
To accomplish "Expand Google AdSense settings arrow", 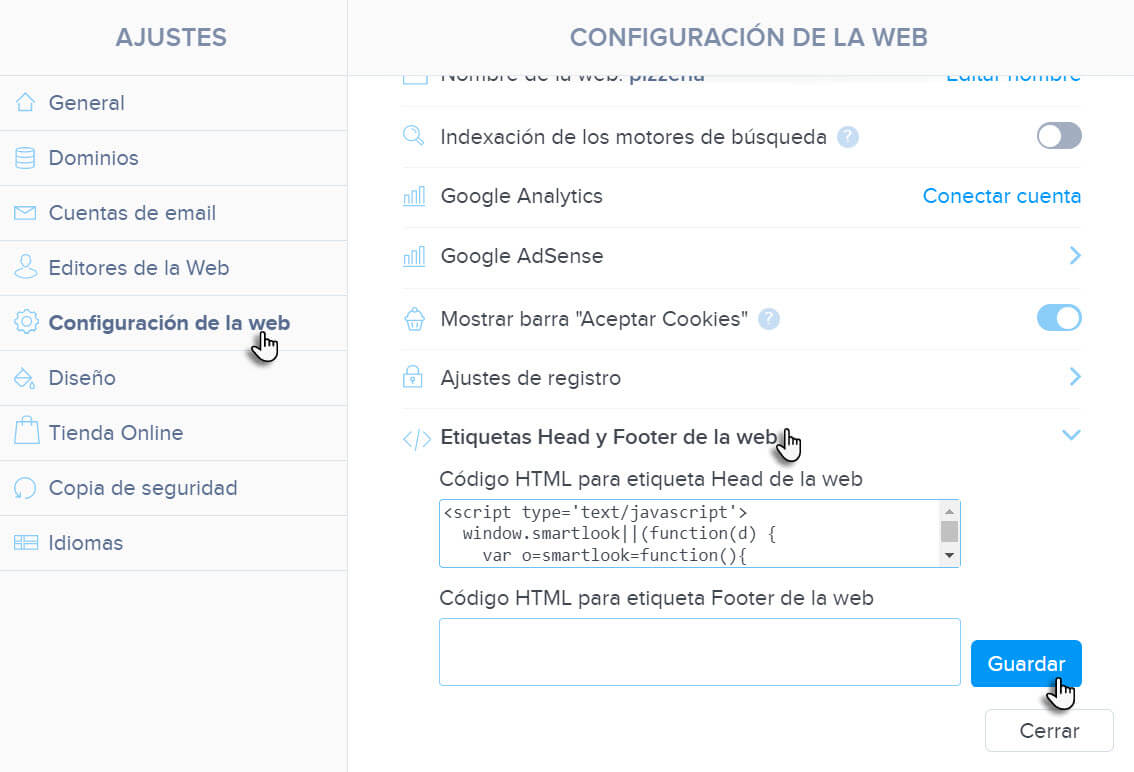I will point(1075,256).
